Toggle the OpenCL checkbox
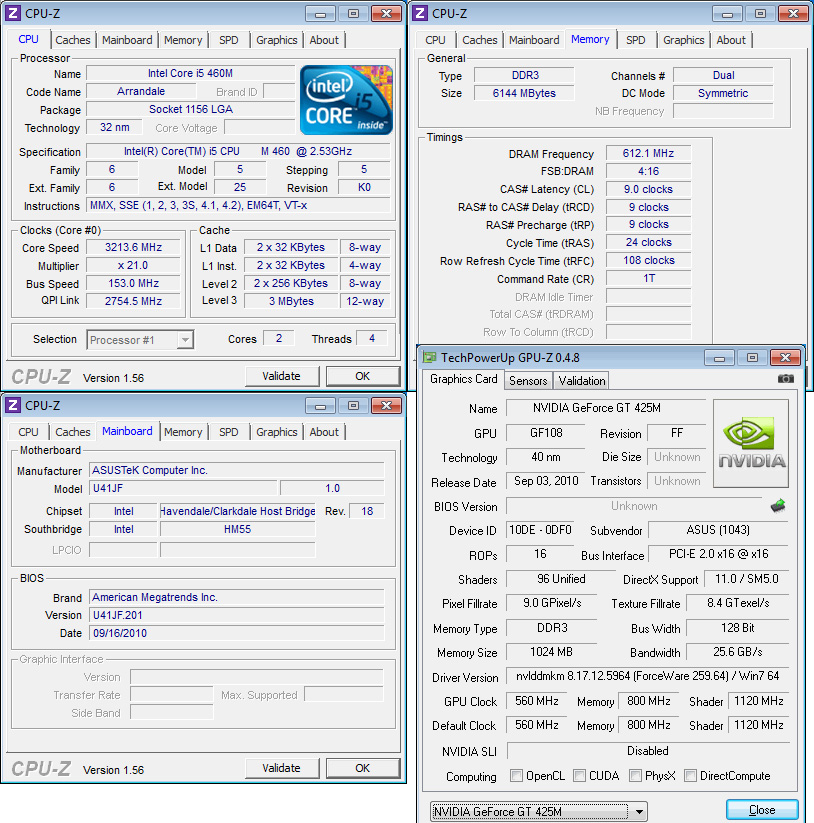The image size is (814, 823). [x=516, y=775]
